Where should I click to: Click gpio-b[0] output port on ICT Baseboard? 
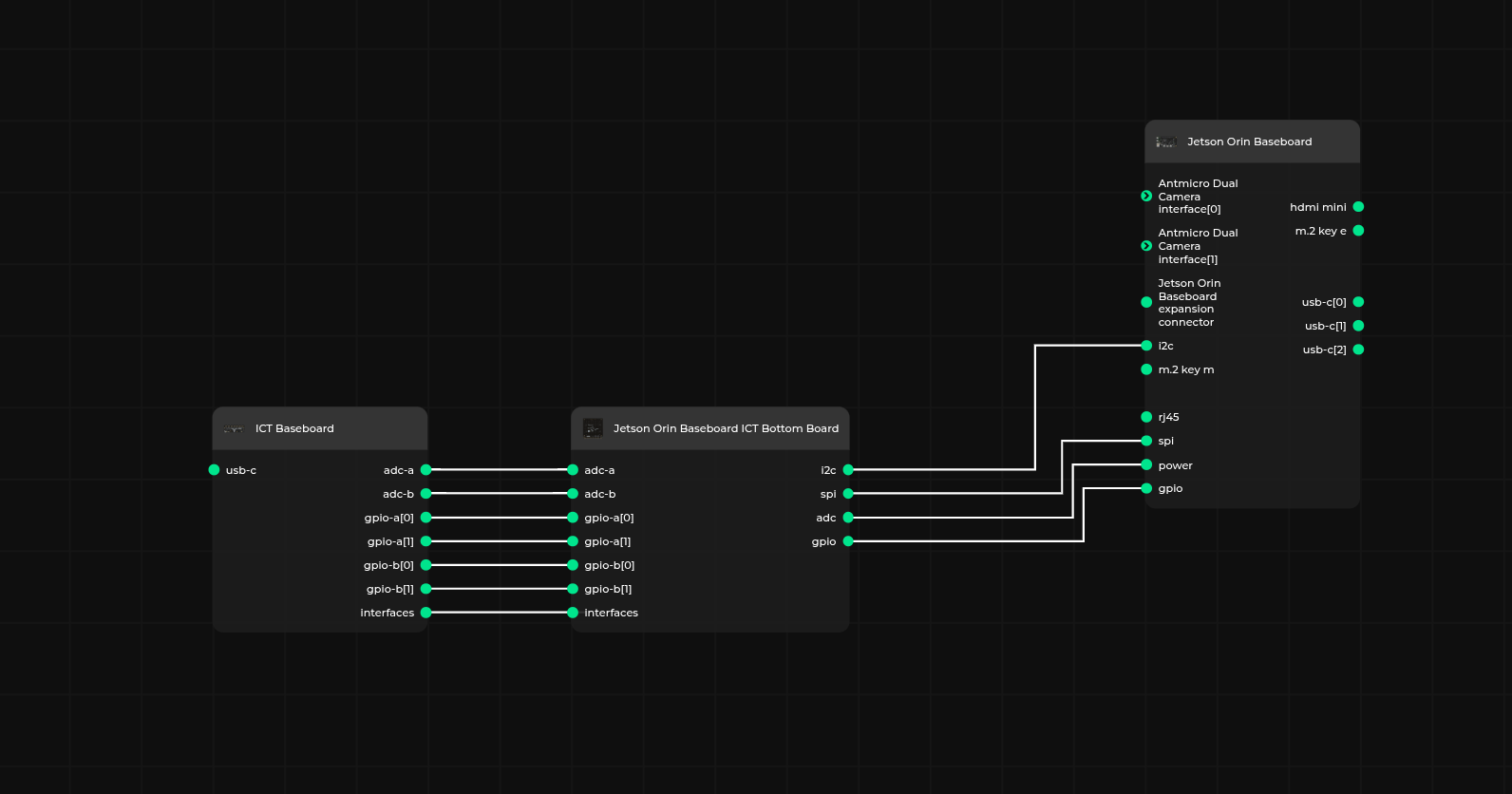(426, 565)
